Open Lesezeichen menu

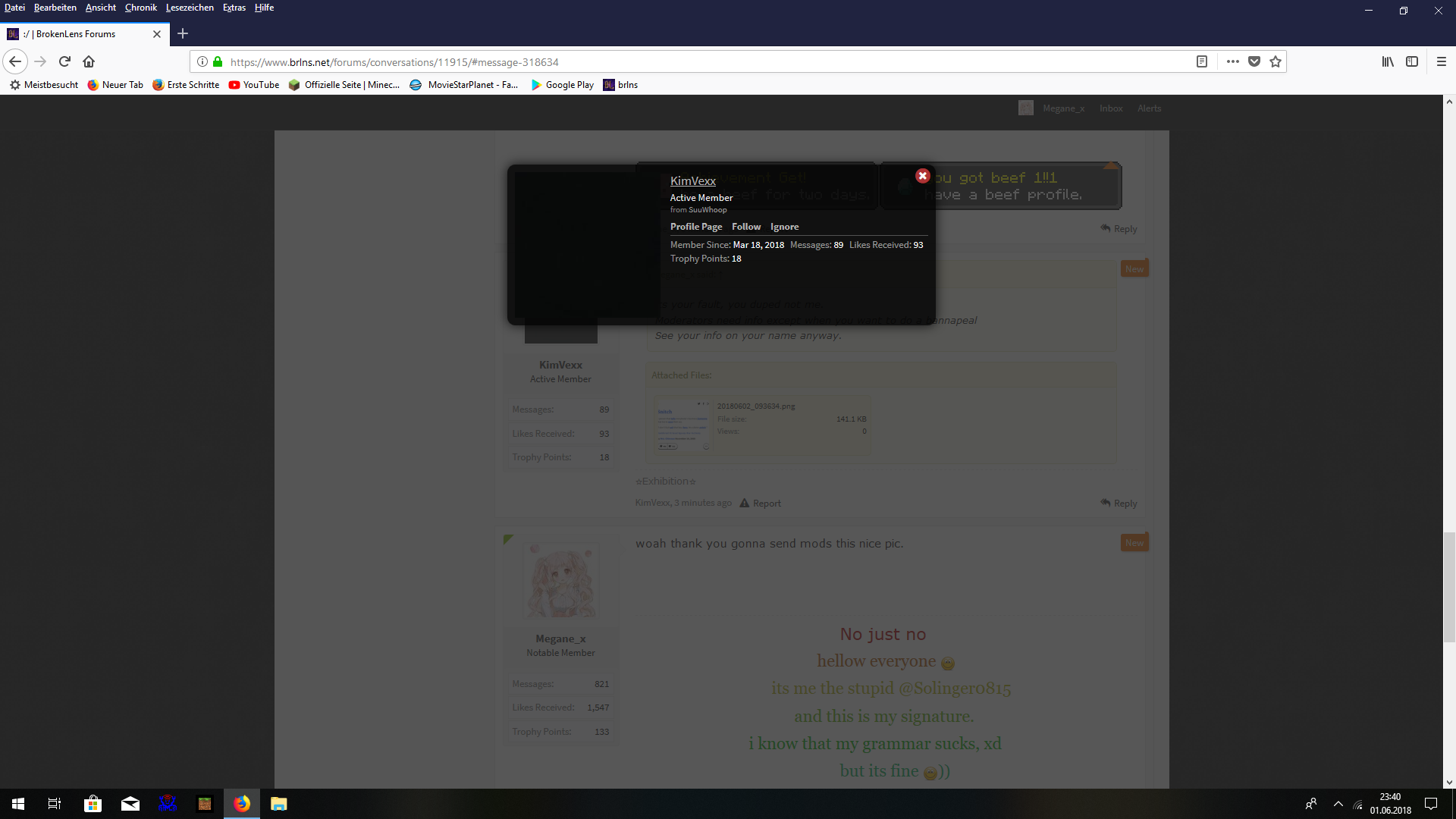(x=190, y=8)
